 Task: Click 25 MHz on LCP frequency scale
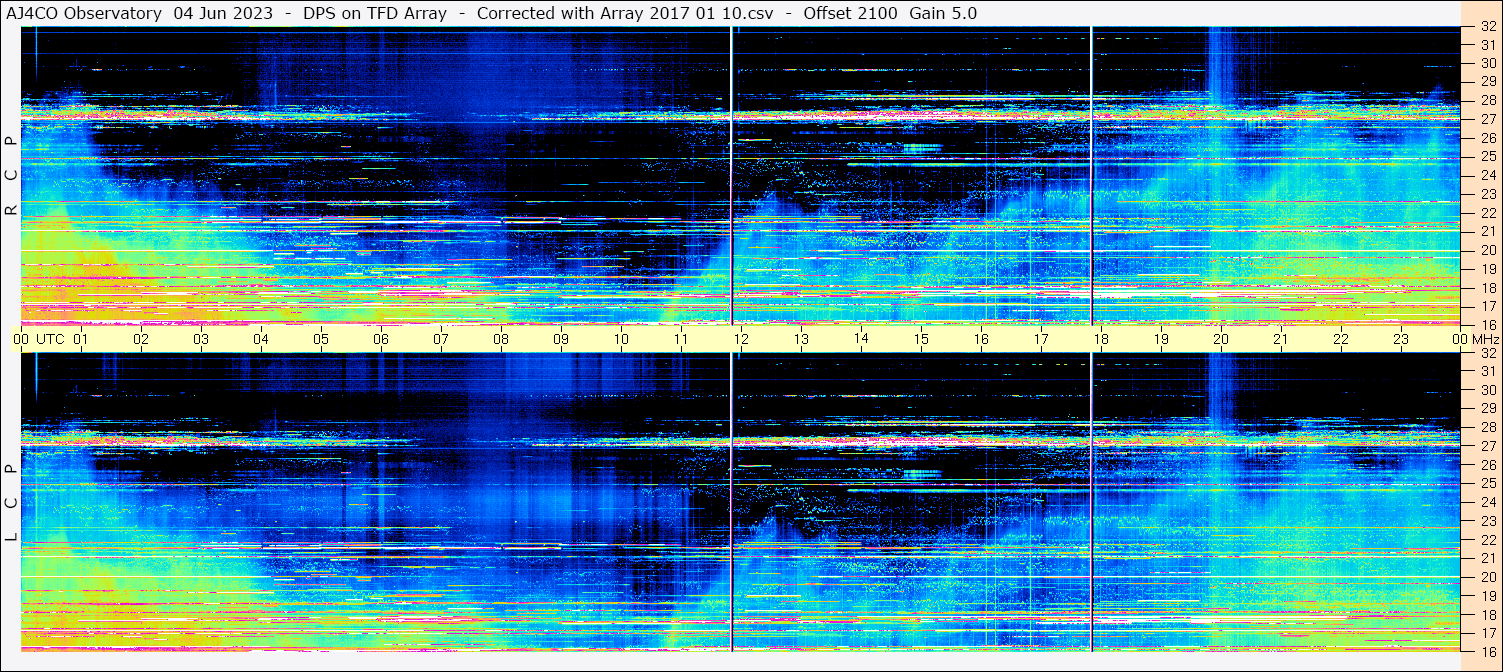click(x=1487, y=484)
